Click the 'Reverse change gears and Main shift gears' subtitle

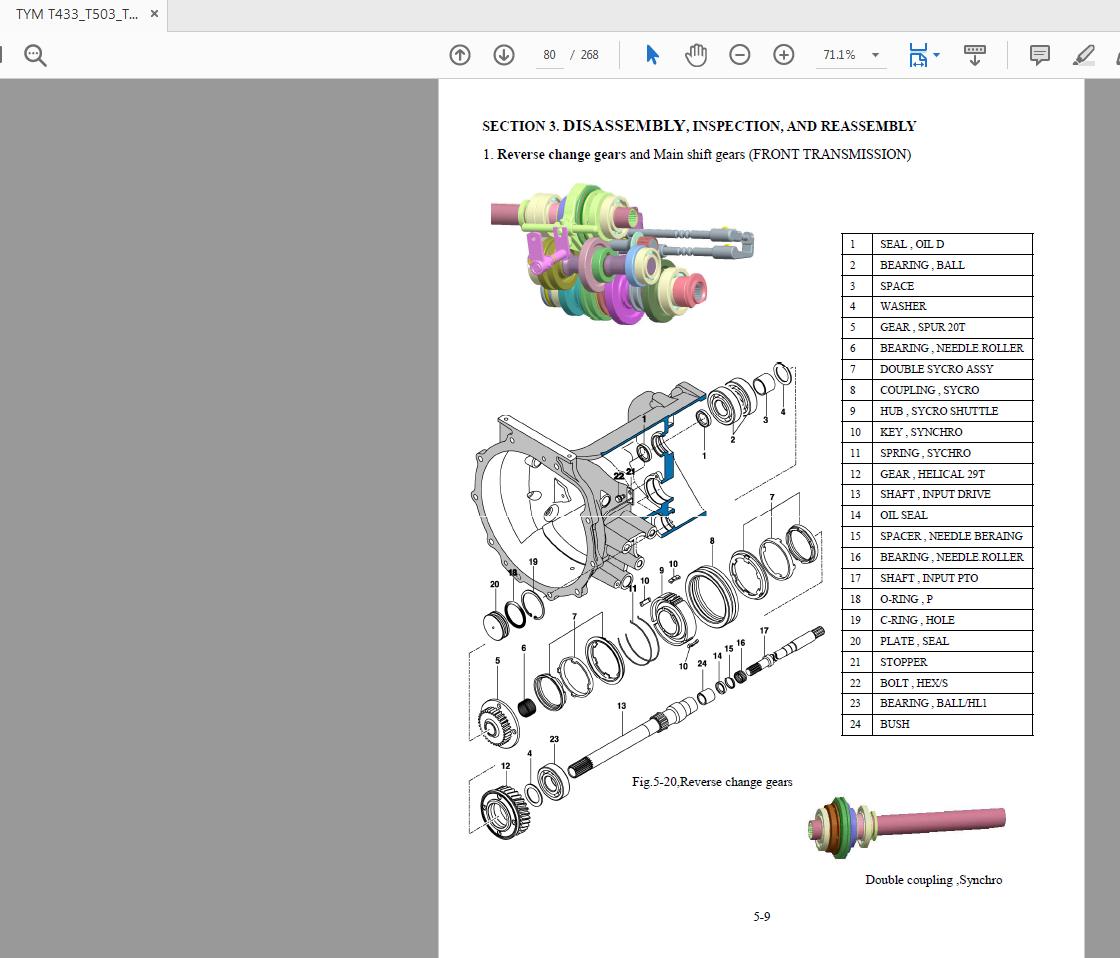tap(697, 154)
